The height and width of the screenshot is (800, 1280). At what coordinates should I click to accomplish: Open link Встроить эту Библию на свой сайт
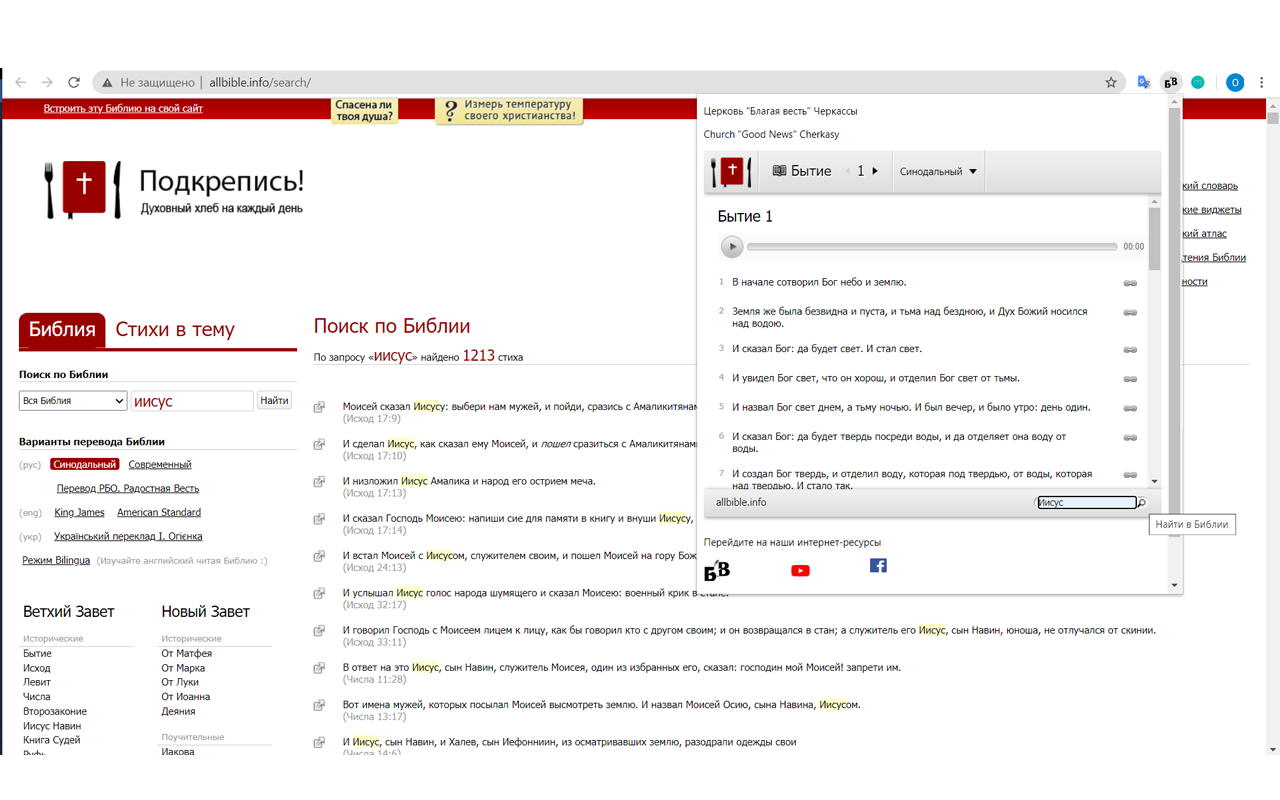pos(123,108)
